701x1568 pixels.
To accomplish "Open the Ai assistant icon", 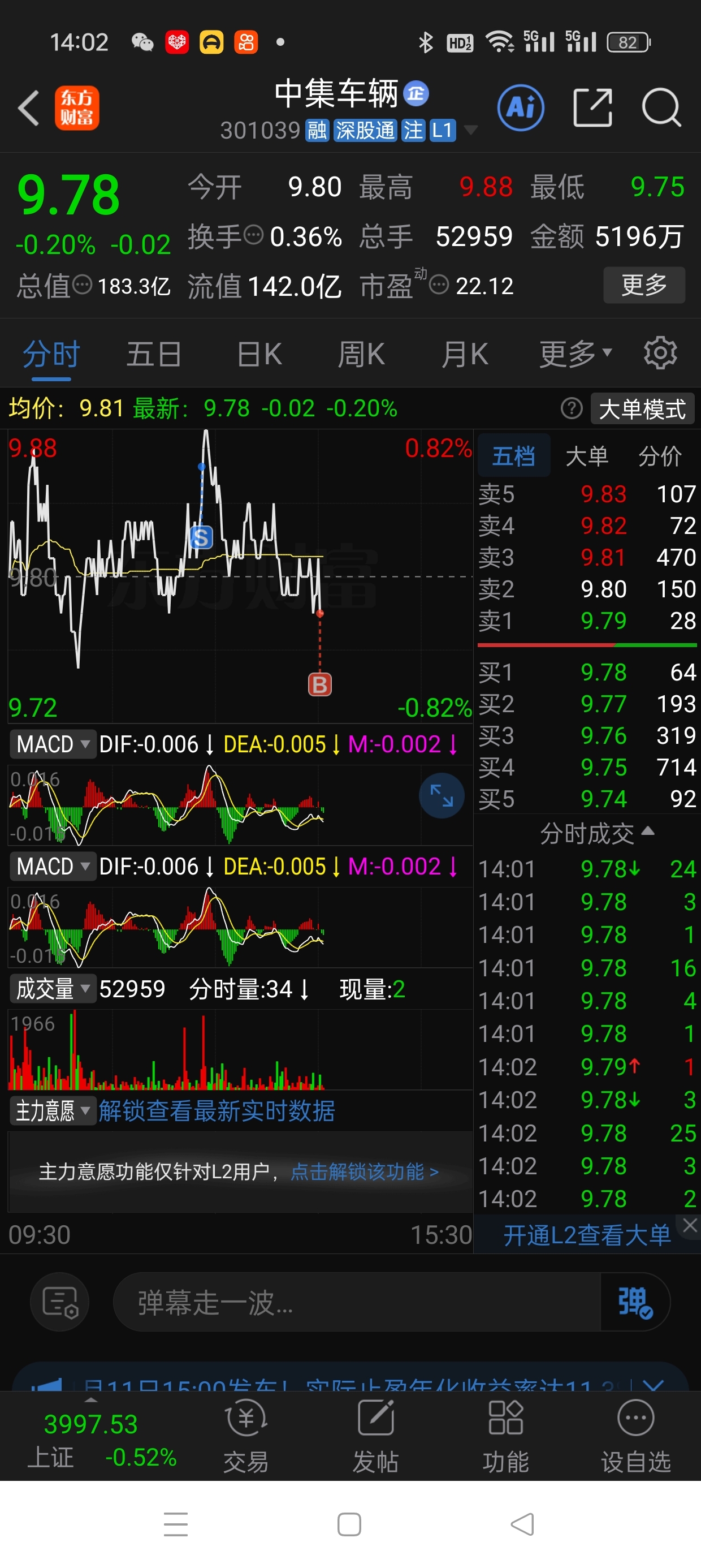I will pyautogui.click(x=521, y=109).
